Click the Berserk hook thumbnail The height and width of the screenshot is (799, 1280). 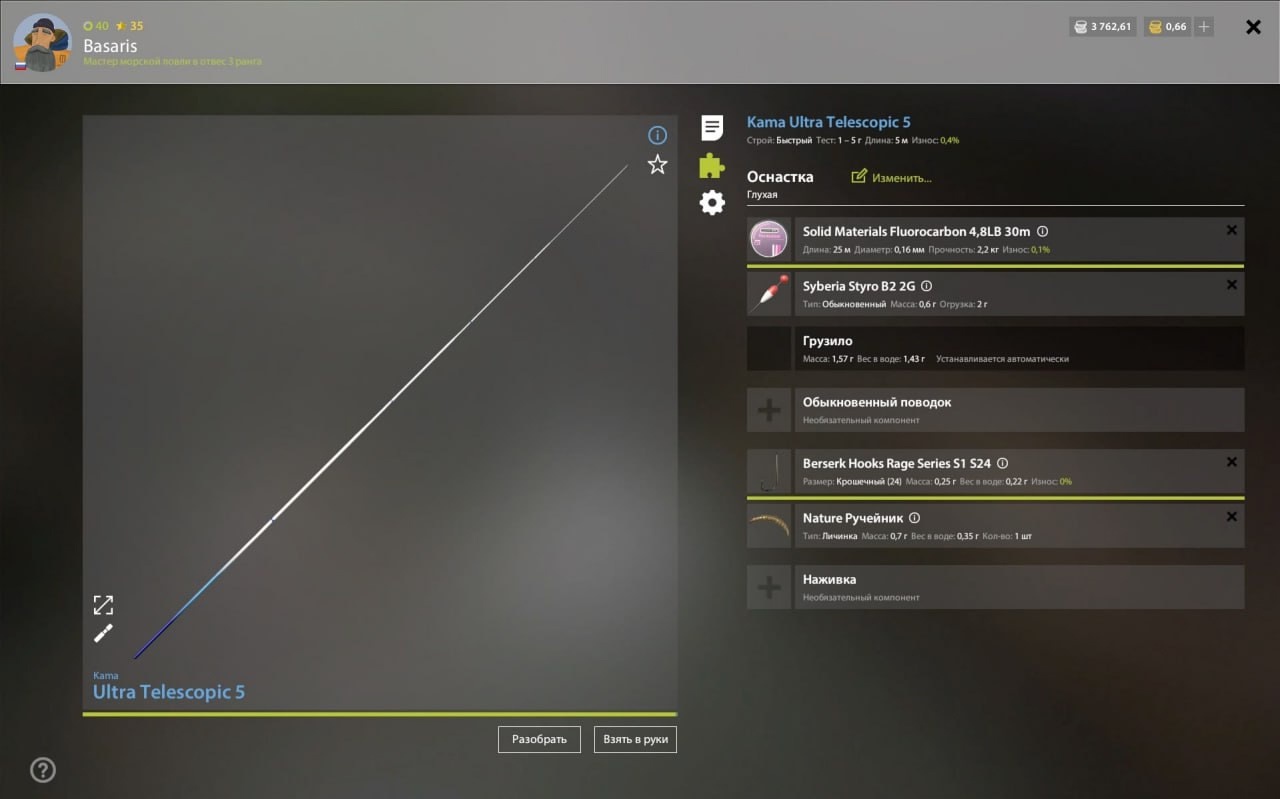click(x=769, y=471)
